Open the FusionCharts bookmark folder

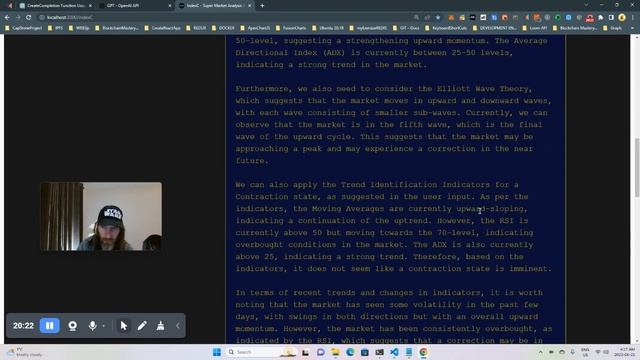tap(291, 28)
